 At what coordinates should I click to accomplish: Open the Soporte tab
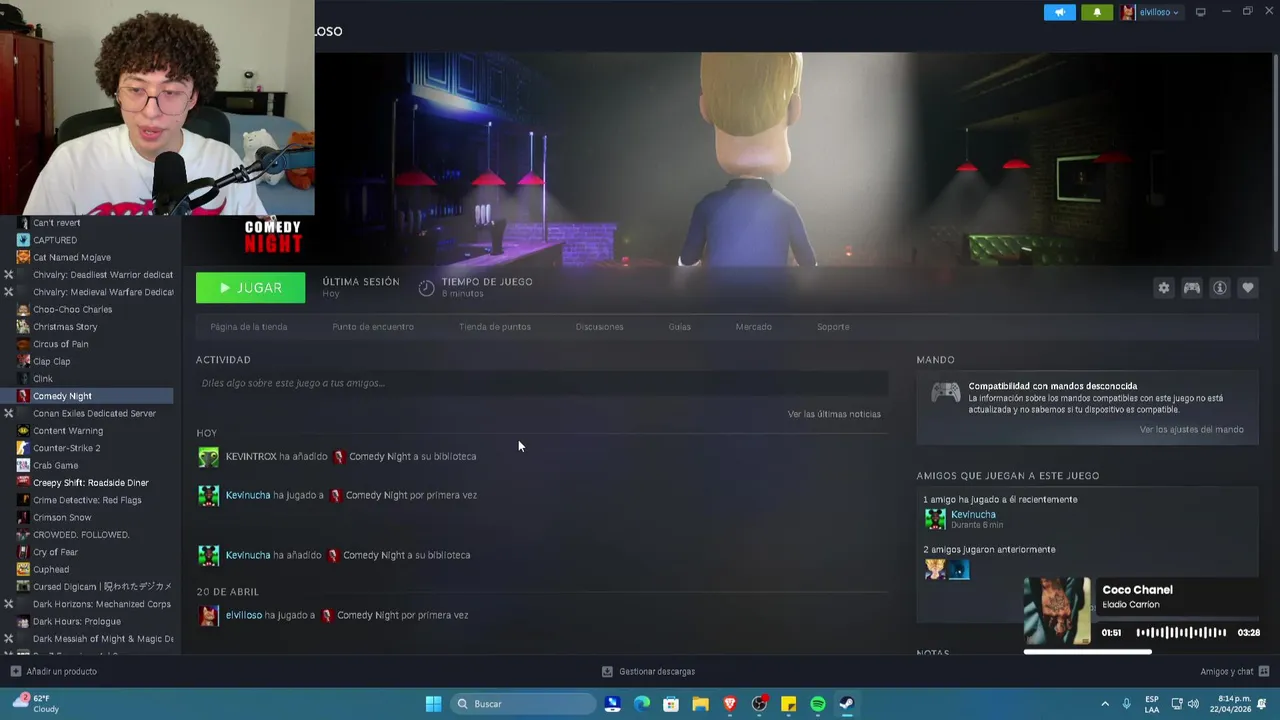(833, 327)
